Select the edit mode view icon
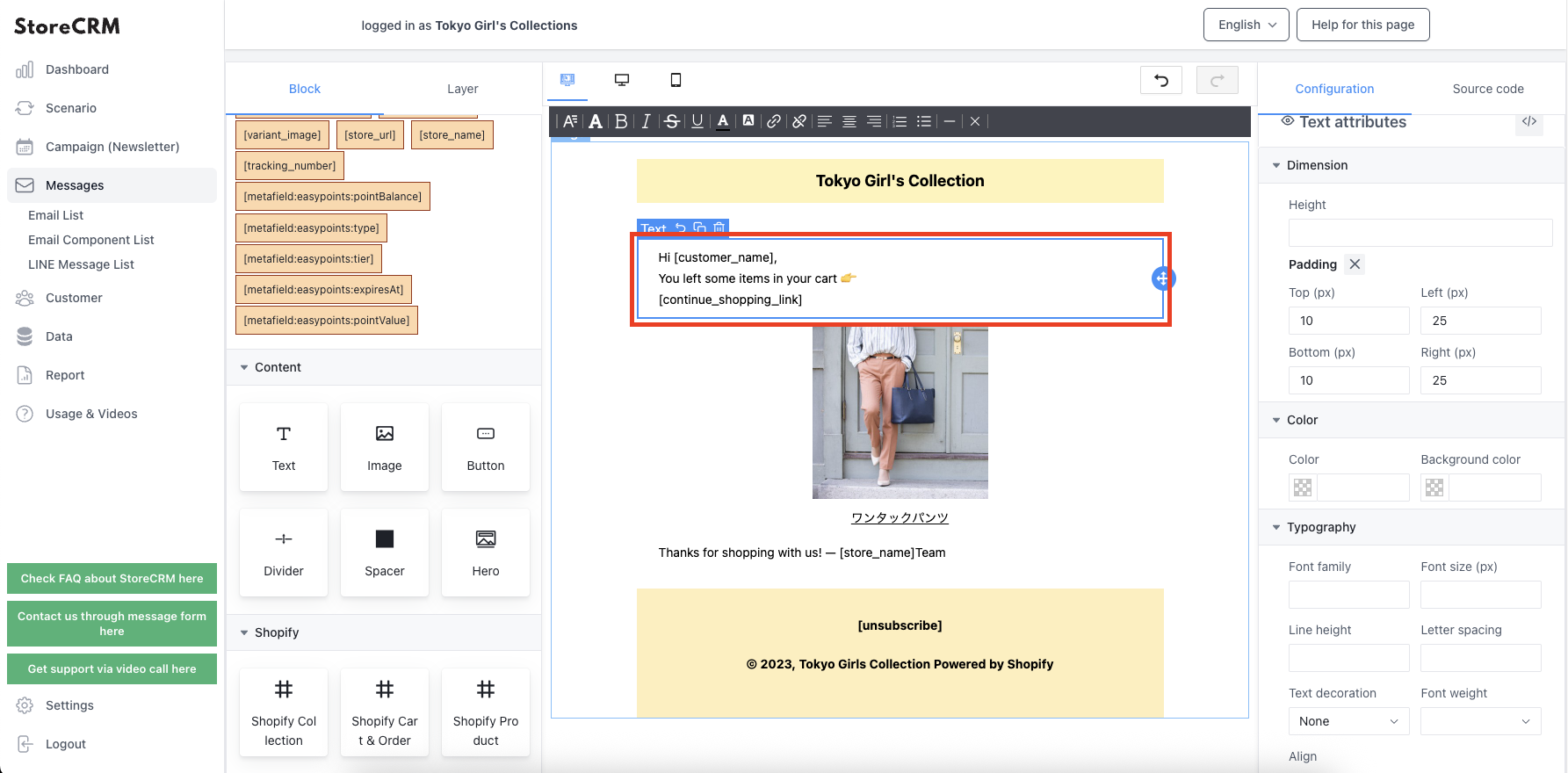 point(567,80)
